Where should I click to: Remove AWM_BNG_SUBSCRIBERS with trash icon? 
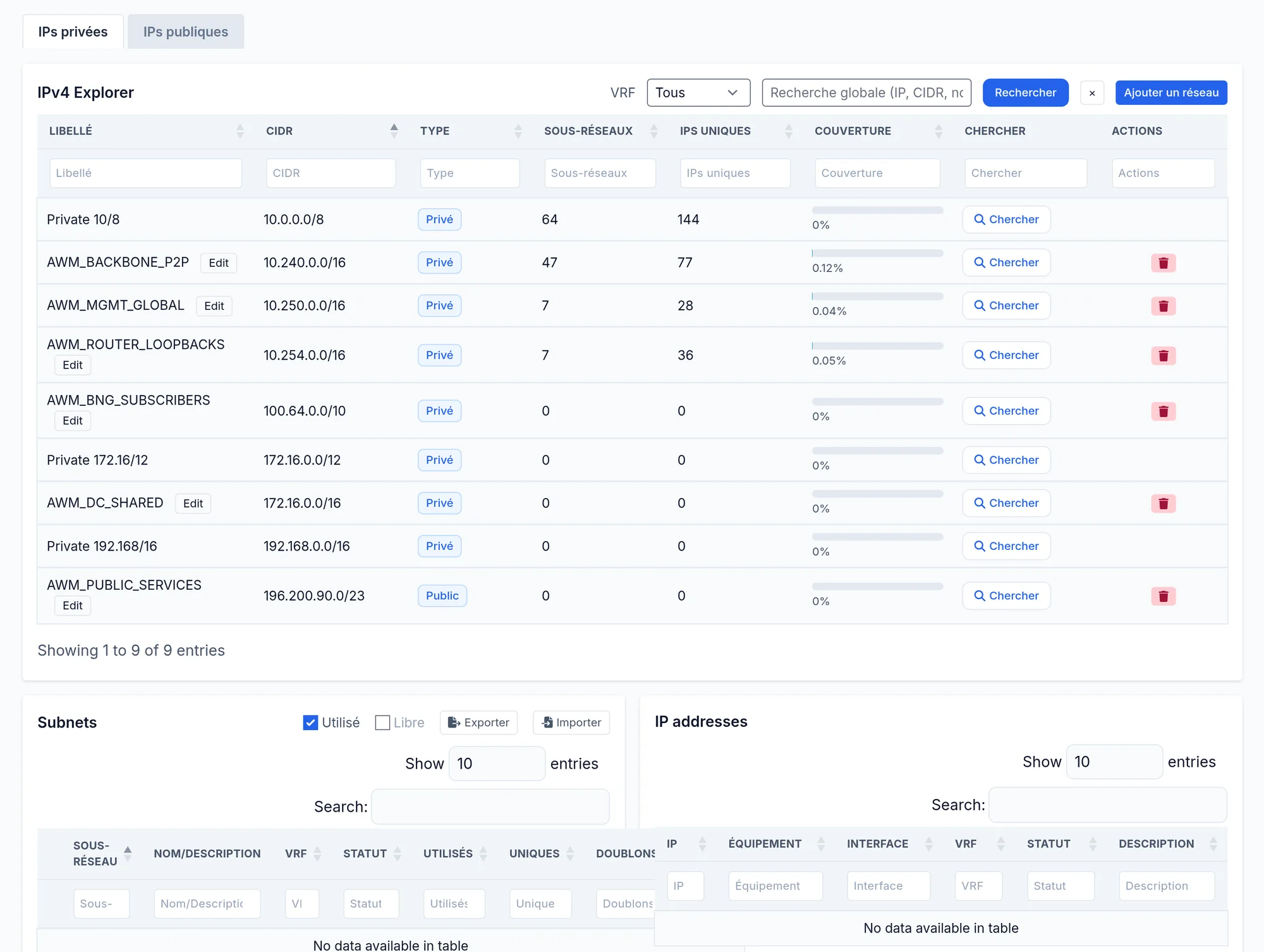point(1163,412)
